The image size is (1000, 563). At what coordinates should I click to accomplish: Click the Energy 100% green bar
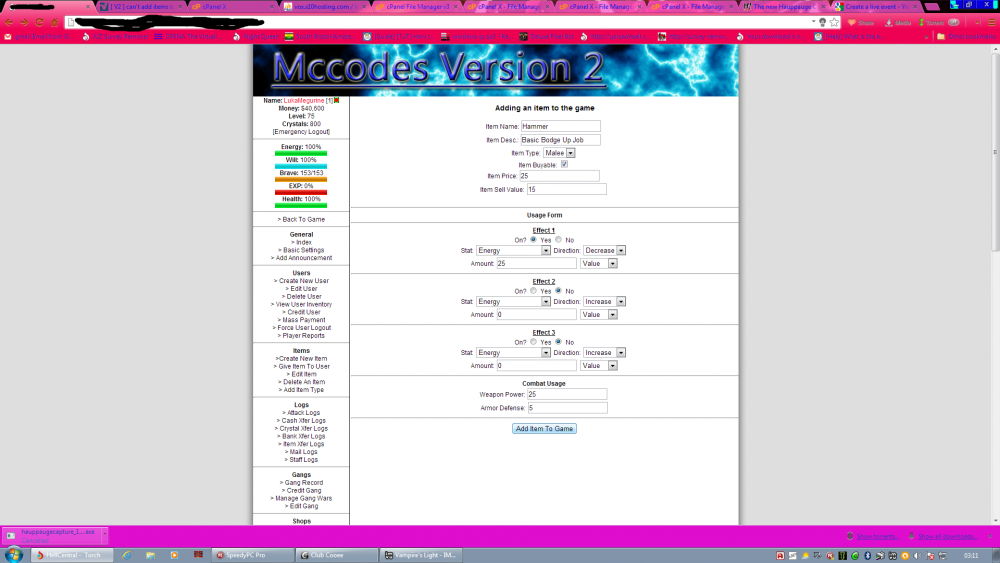(x=300, y=154)
